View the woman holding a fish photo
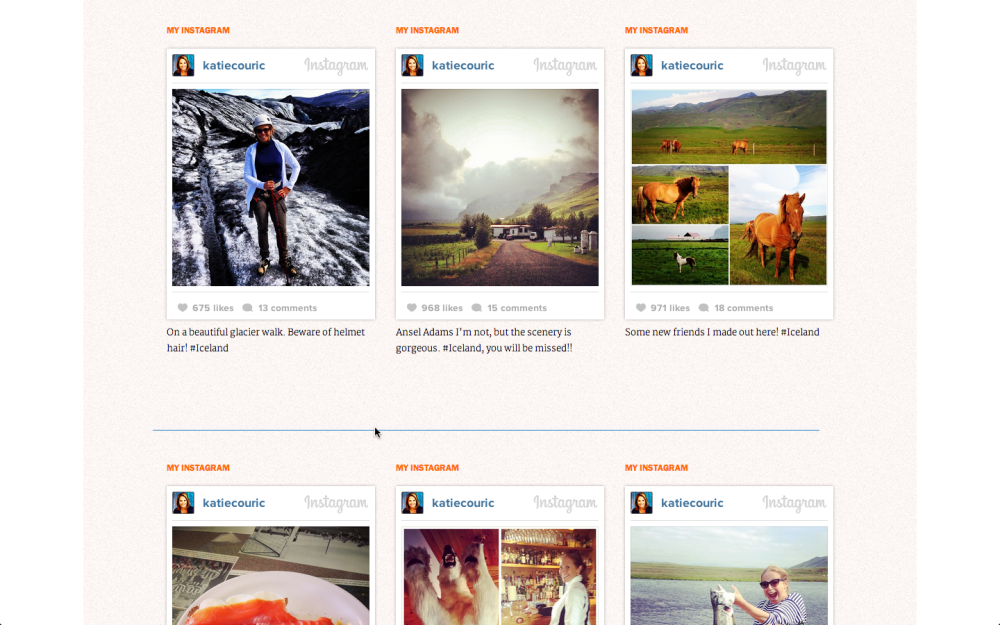This screenshot has width=1000, height=625. point(729,575)
